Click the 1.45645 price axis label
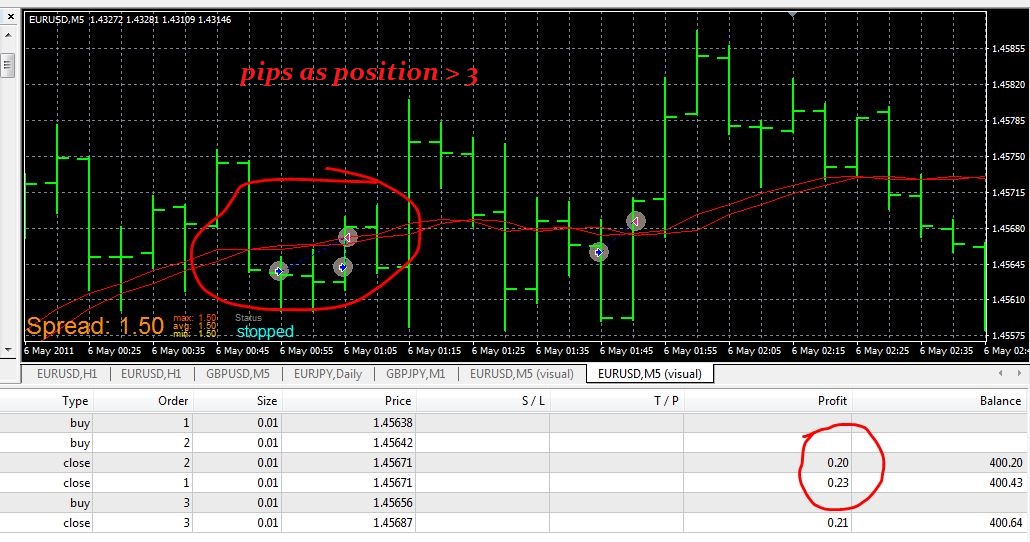The height and width of the screenshot is (542, 1030). tap(1008, 265)
